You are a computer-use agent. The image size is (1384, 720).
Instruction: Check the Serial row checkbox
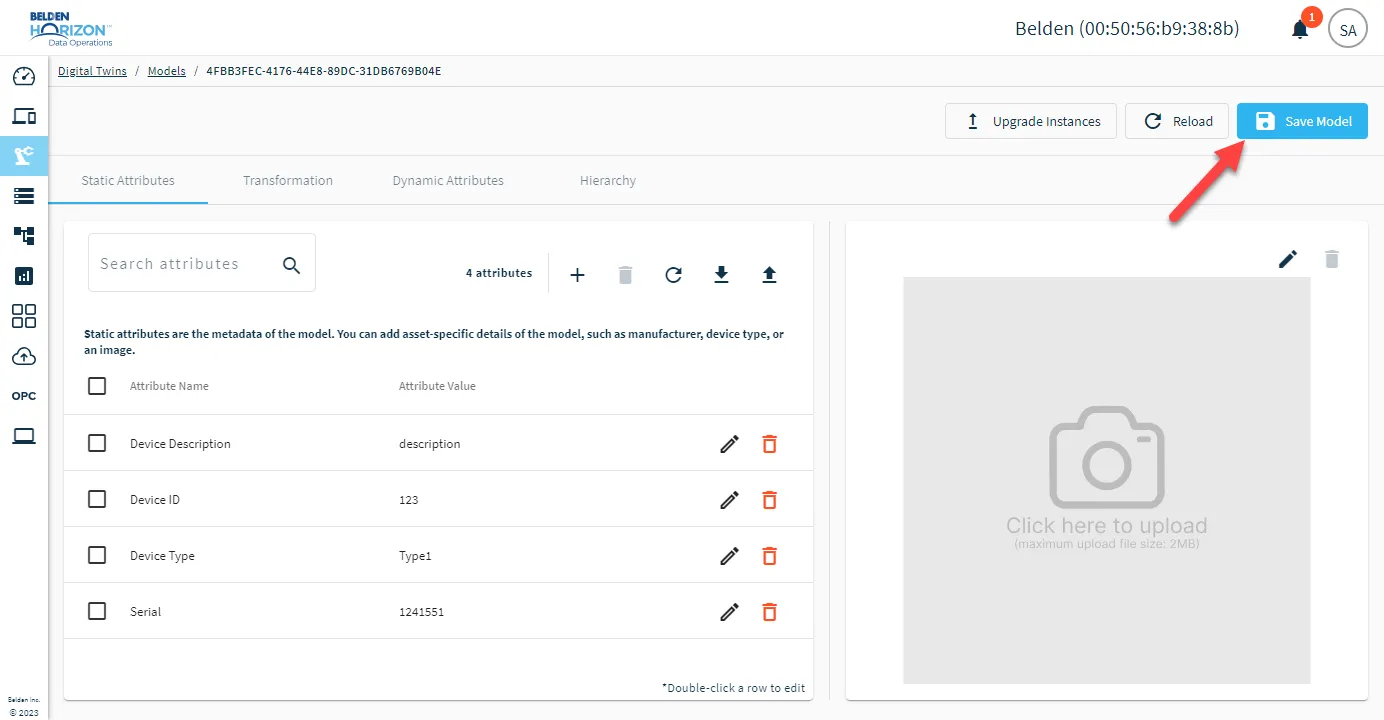click(97, 611)
